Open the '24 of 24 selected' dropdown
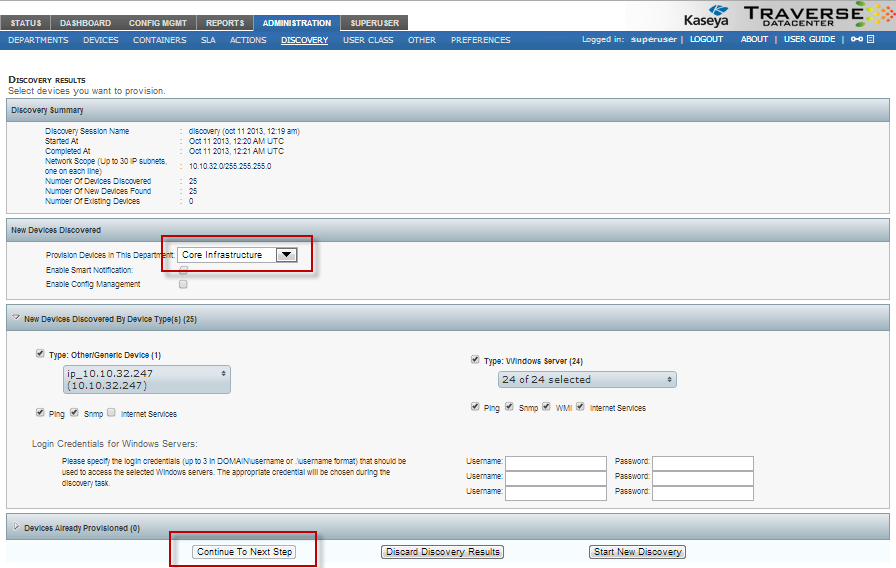 click(x=587, y=380)
